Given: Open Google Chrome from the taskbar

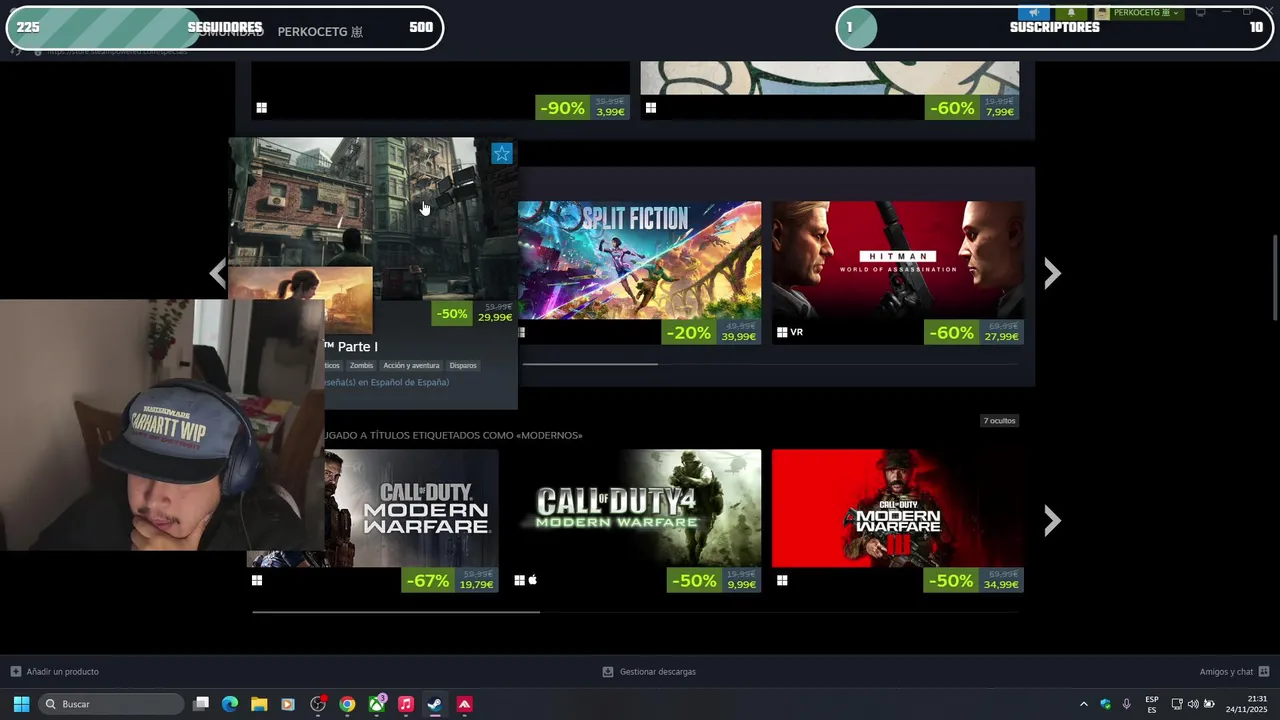Looking at the screenshot, I should [347, 704].
